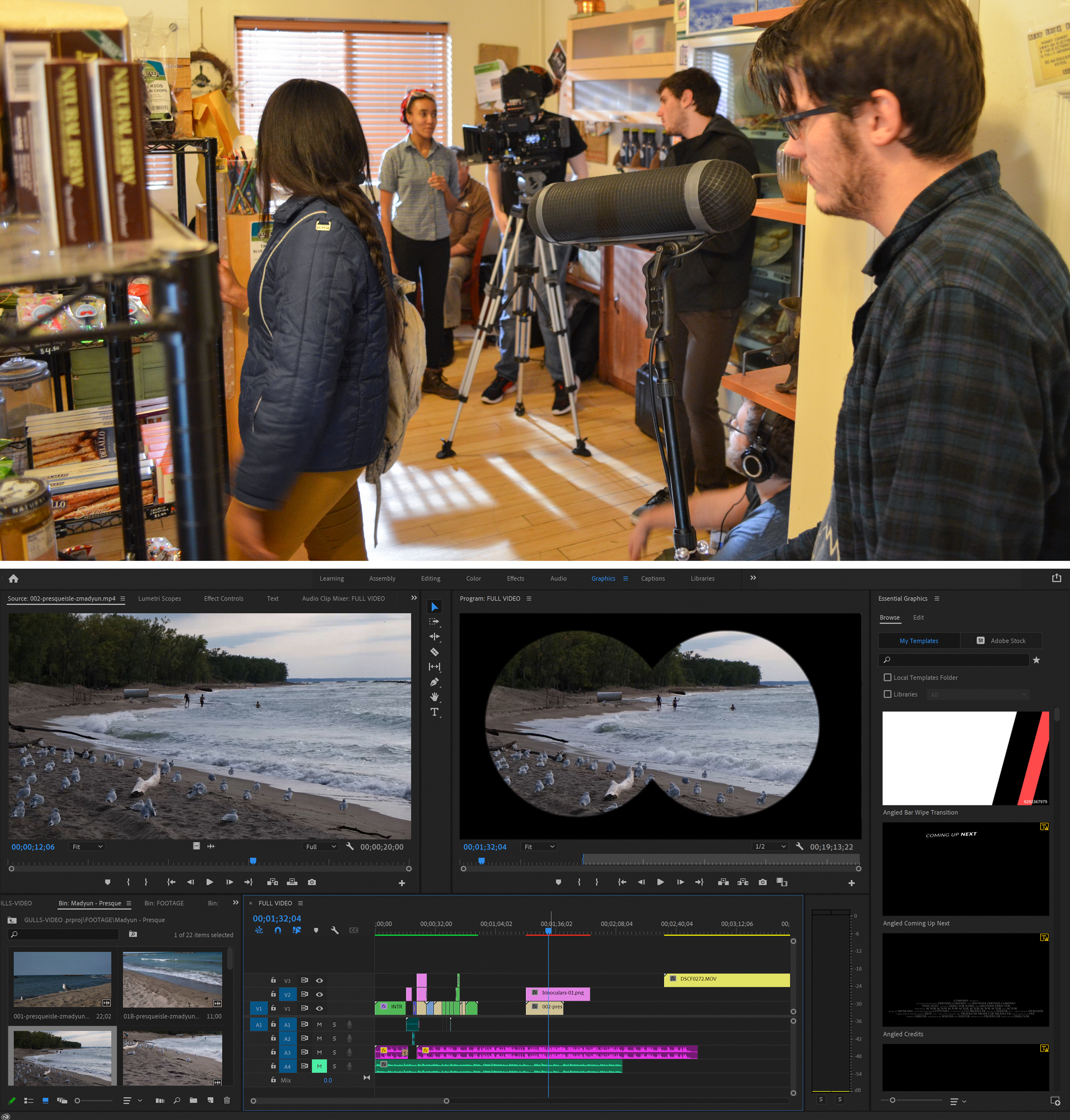
Task: Open Source monitor Full resolution dropdown
Action: point(321,846)
